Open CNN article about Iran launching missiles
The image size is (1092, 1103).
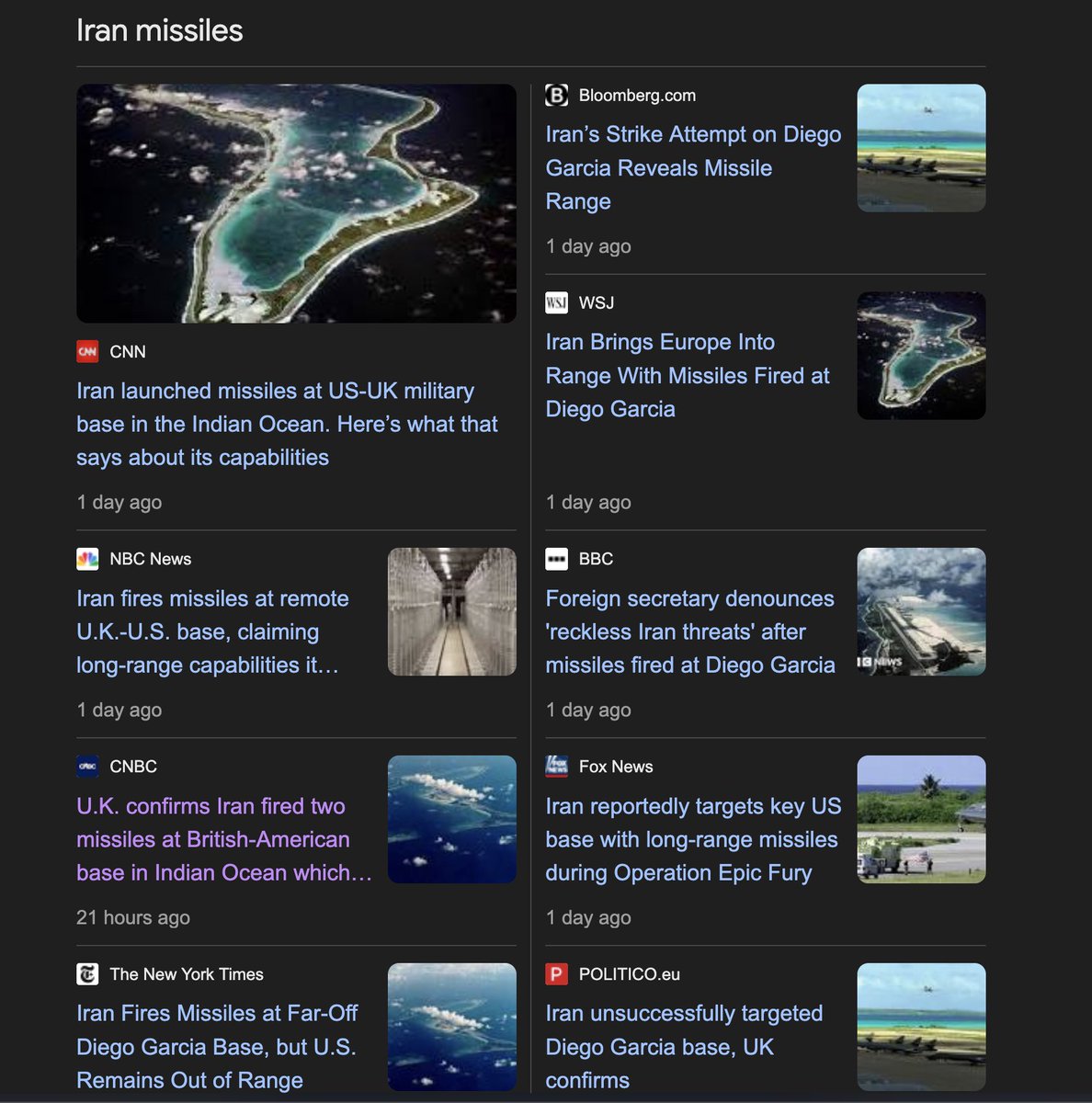287,424
